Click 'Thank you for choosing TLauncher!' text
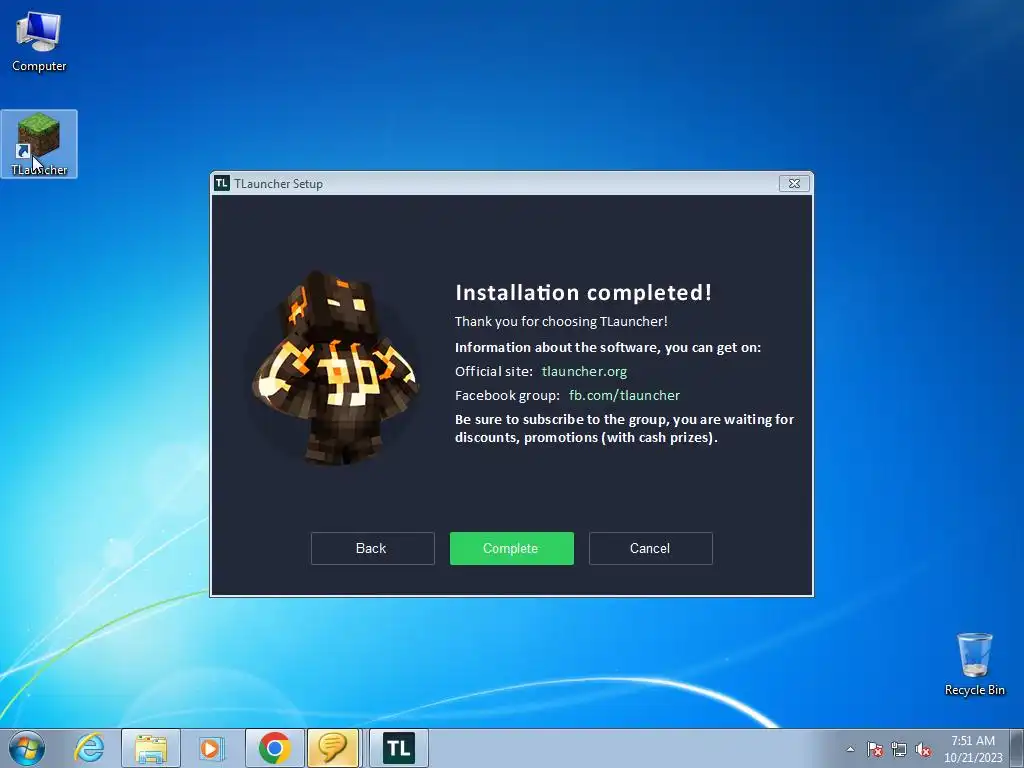1024x768 pixels. click(x=561, y=321)
